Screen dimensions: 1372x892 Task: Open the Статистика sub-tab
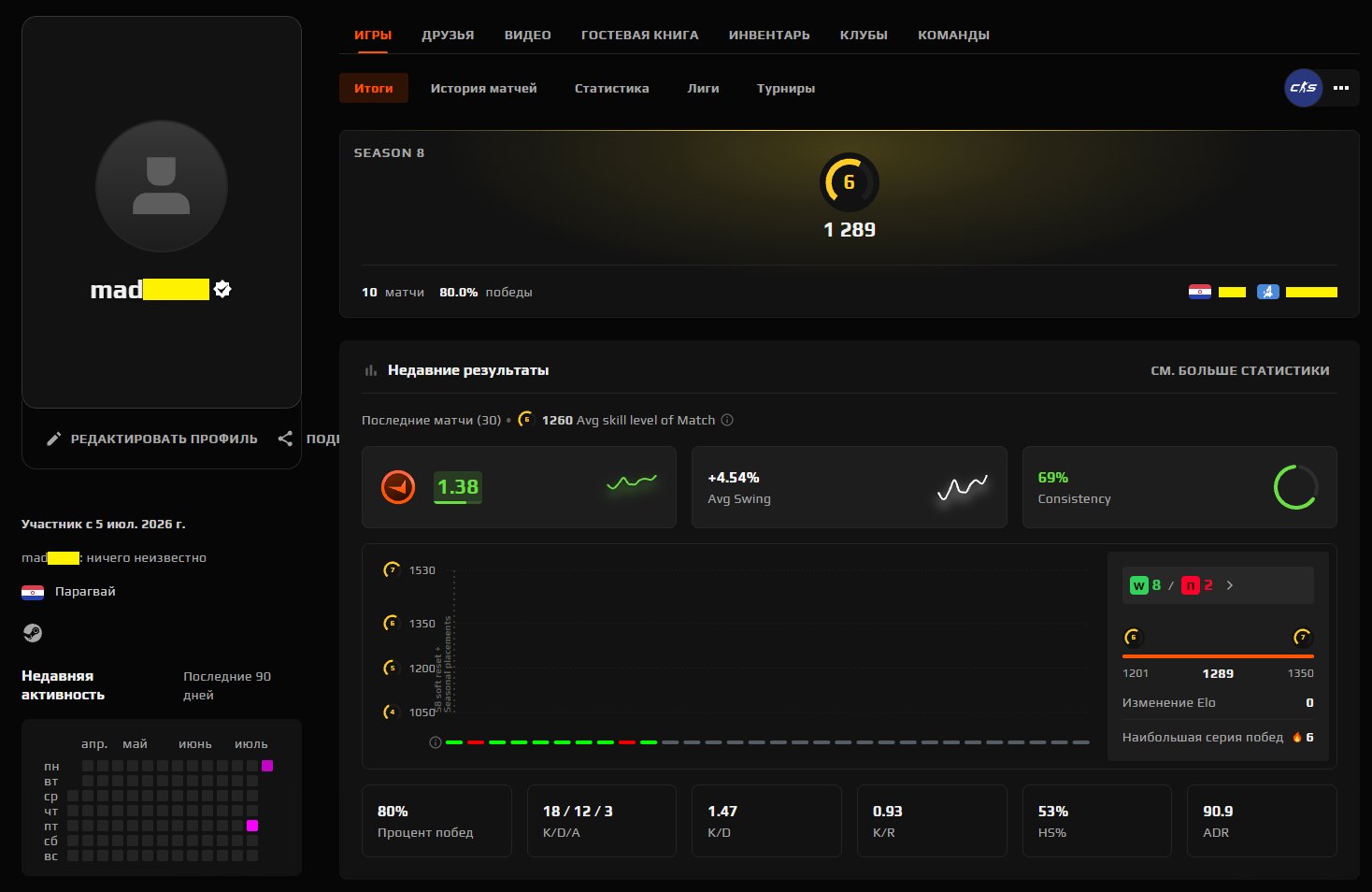coord(611,88)
